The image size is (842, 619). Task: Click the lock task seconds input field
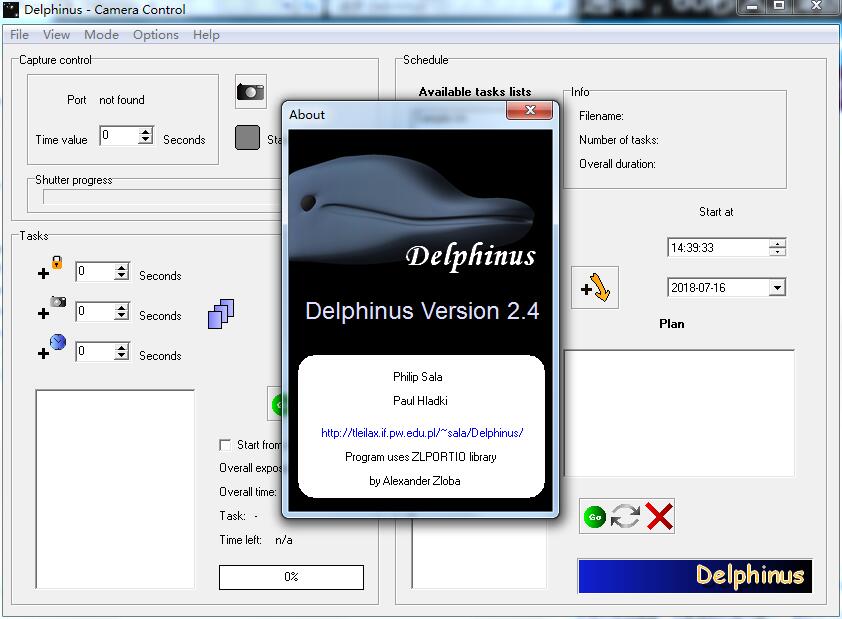click(95, 272)
